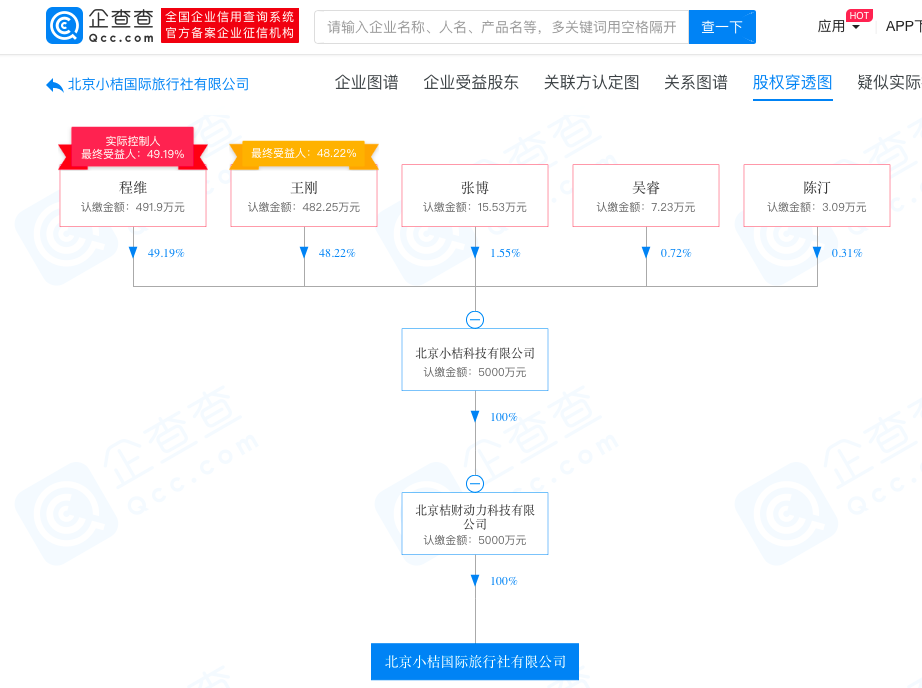Select the 程维 shareholder node
The image size is (922, 688).
133,195
